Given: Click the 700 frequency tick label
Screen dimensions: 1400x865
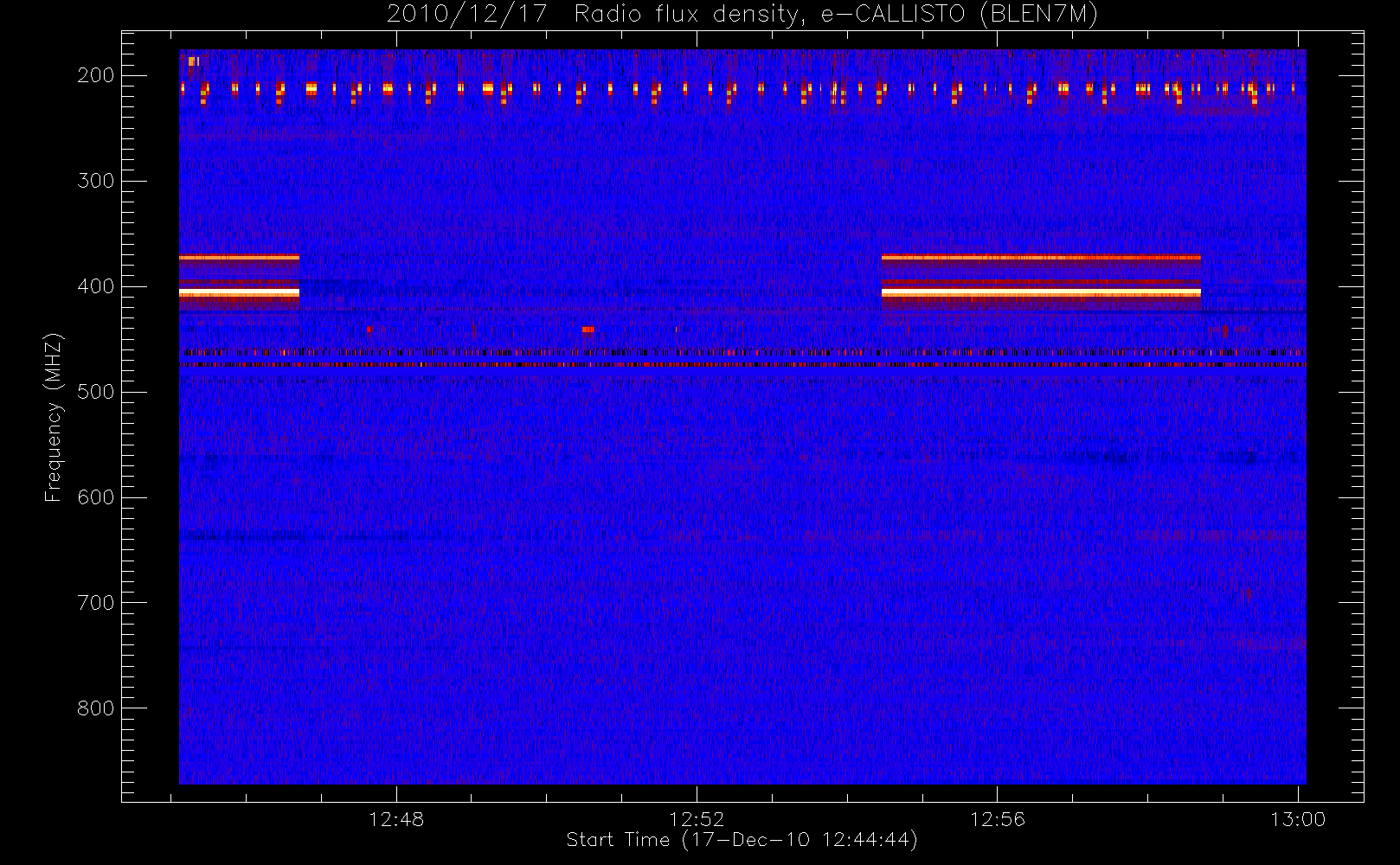Looking at the screenshot, I should point(95,603).
